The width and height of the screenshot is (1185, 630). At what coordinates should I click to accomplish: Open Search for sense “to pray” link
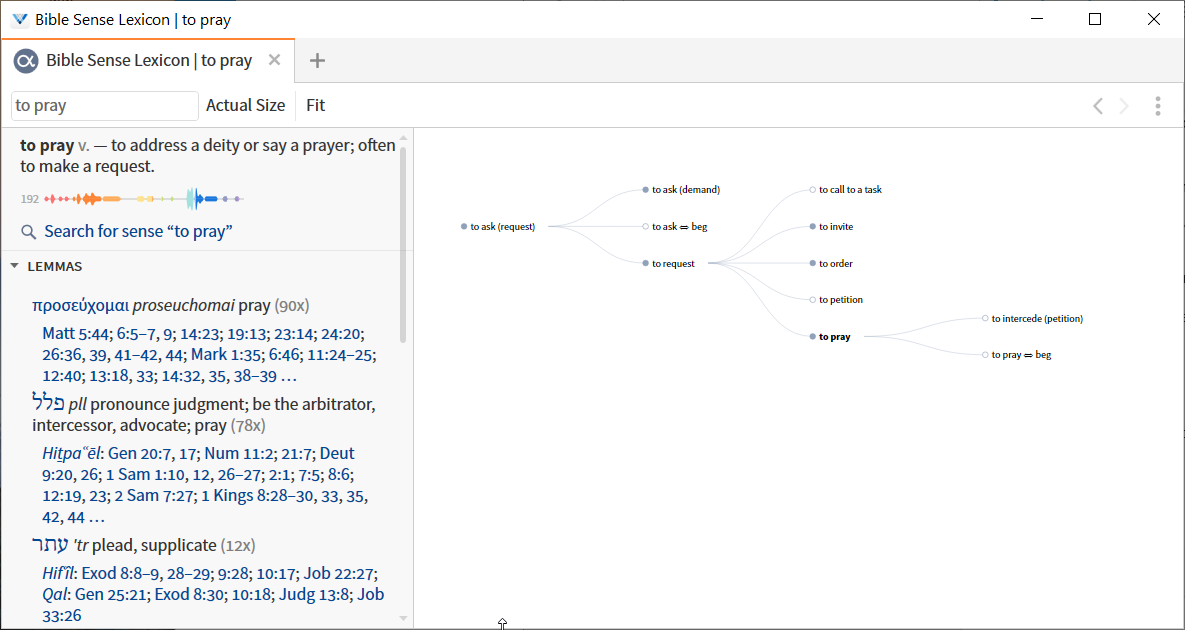click(138, 231)
